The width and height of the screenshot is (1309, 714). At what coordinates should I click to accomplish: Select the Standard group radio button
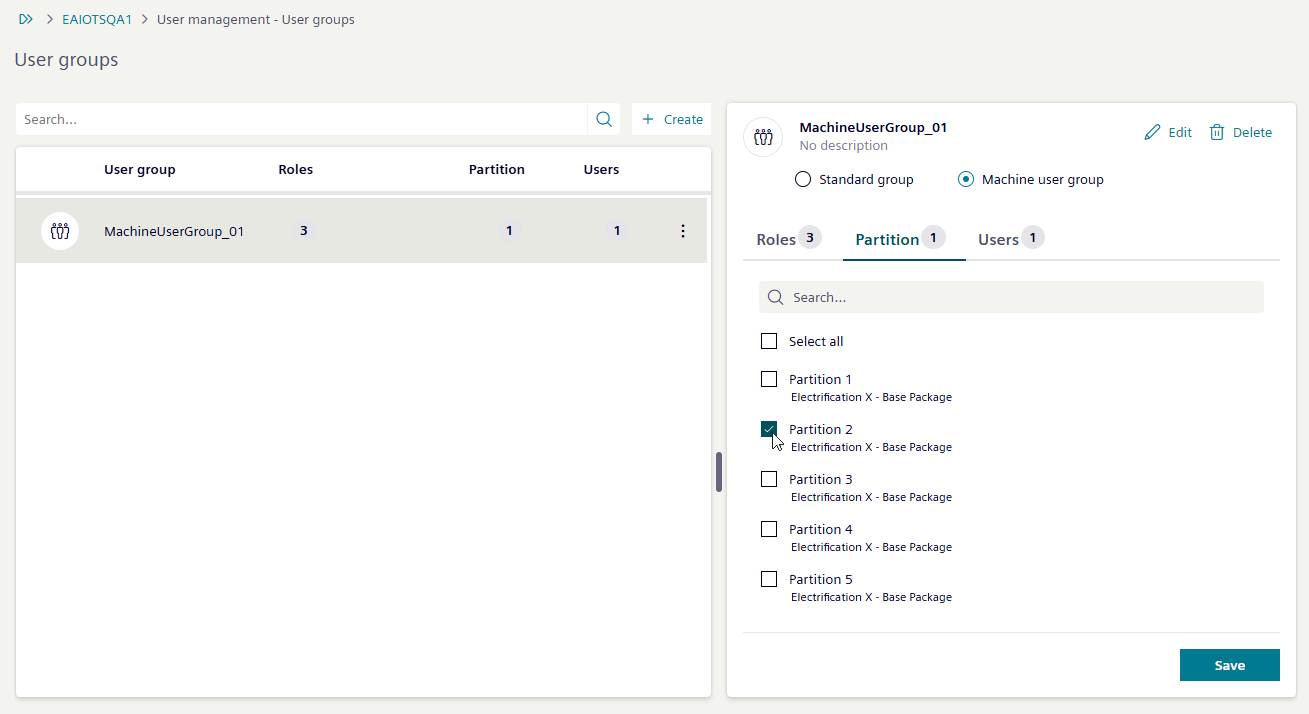coord(802,180)
